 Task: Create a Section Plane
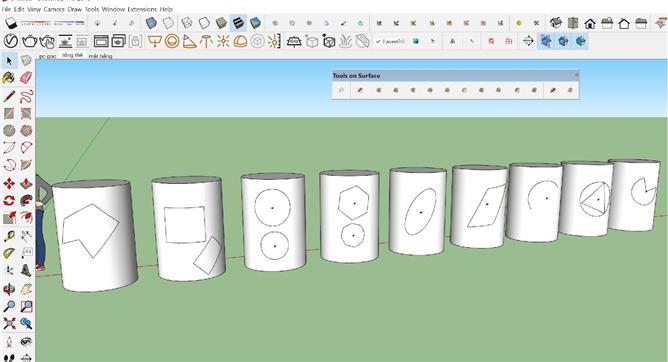tap(528, 41)
